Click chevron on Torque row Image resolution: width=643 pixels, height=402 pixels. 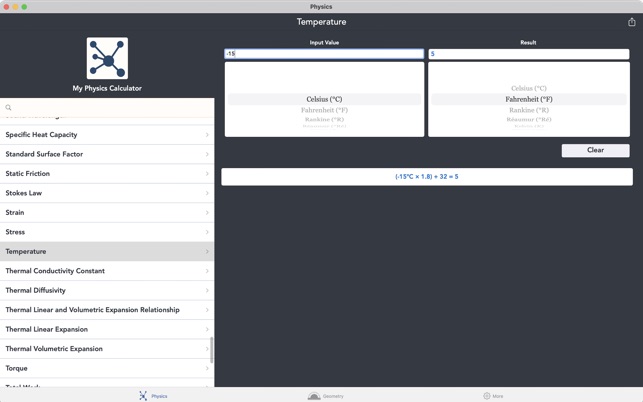click(207, 368)
